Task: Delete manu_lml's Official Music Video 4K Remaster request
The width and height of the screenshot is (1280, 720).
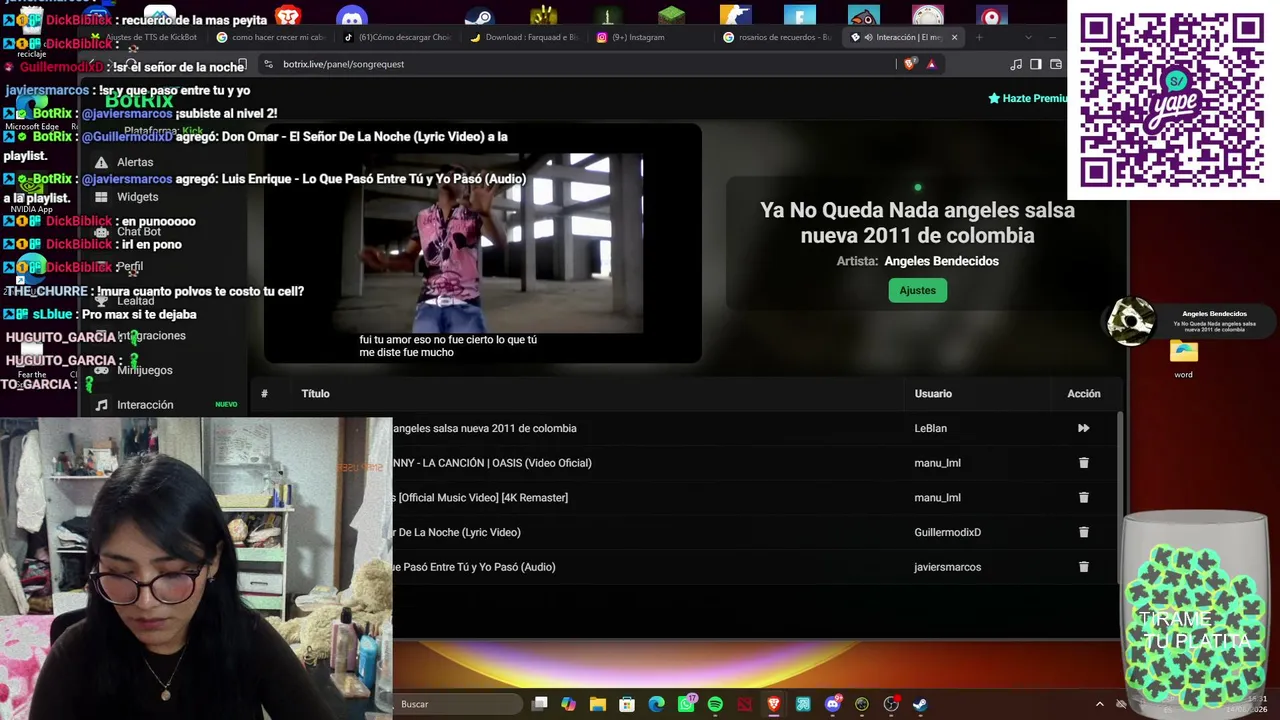Action: pos(1083,498)
